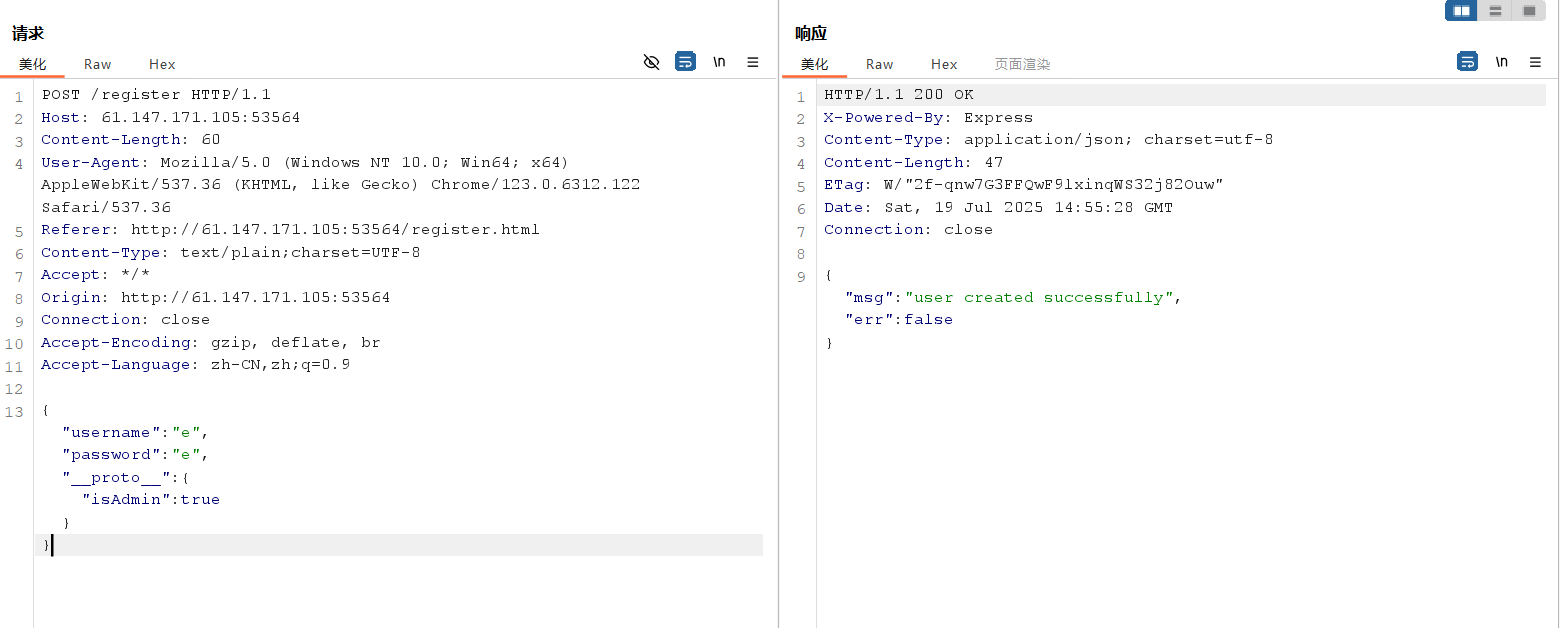
Task: Open the Raw tab in the response panel
Action: coord(879,64)
